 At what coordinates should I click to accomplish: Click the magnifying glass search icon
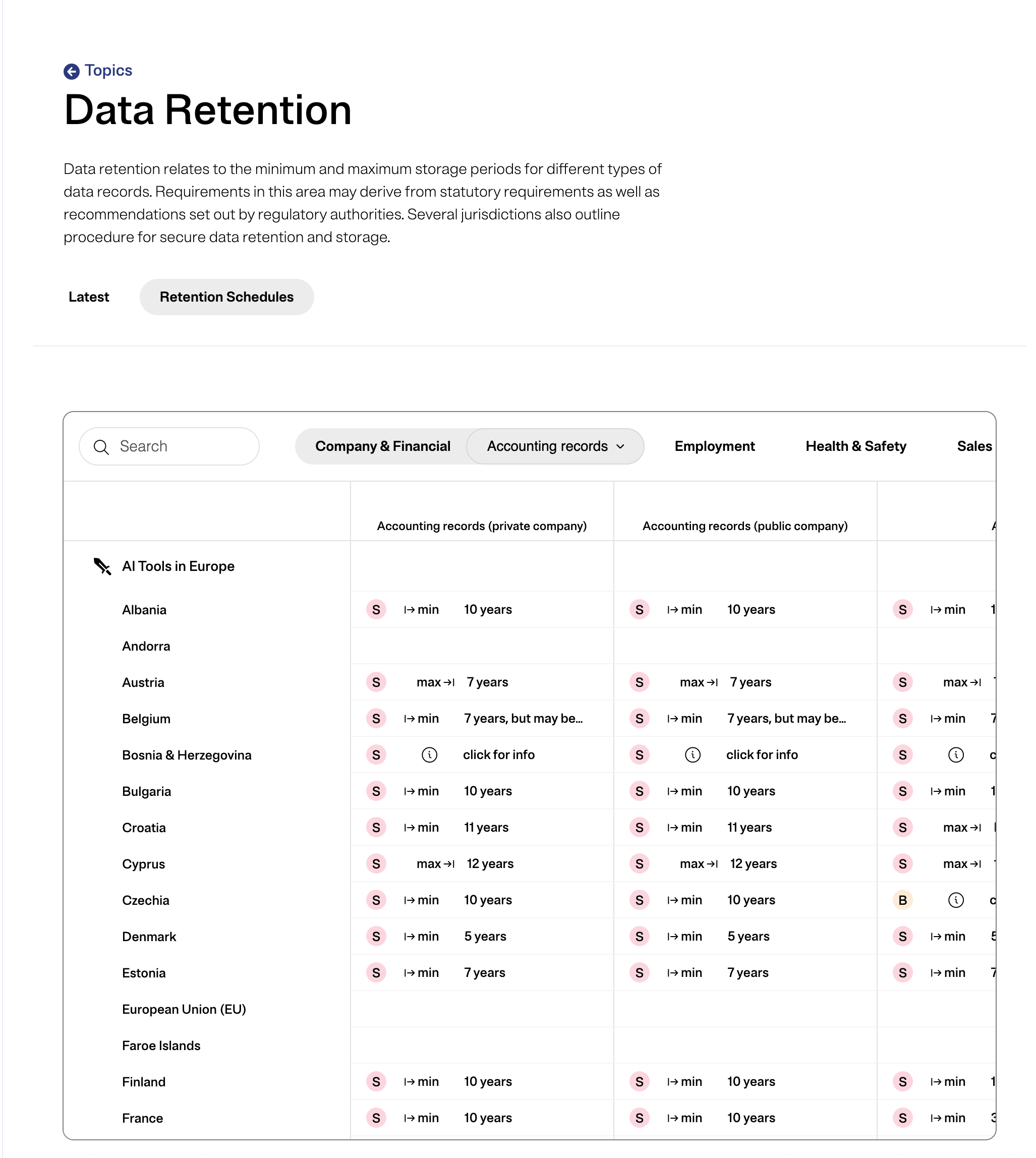coord(102,446)
